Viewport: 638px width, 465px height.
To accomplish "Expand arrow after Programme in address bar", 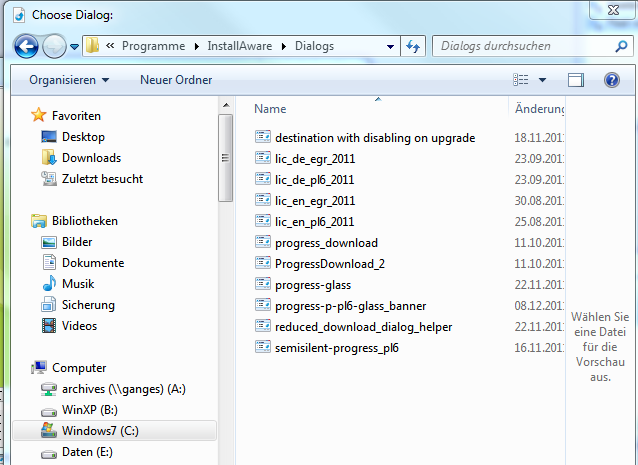I will click(x=197, y=46).
